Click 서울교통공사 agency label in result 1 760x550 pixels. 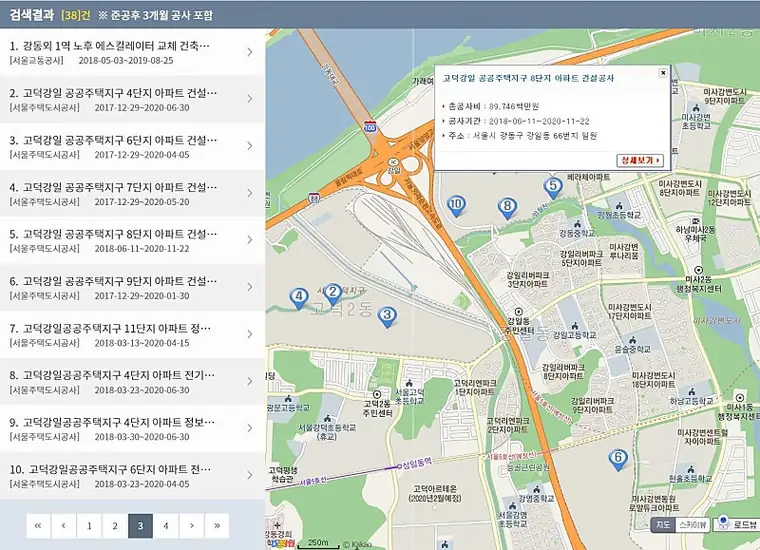coord(36,61)
